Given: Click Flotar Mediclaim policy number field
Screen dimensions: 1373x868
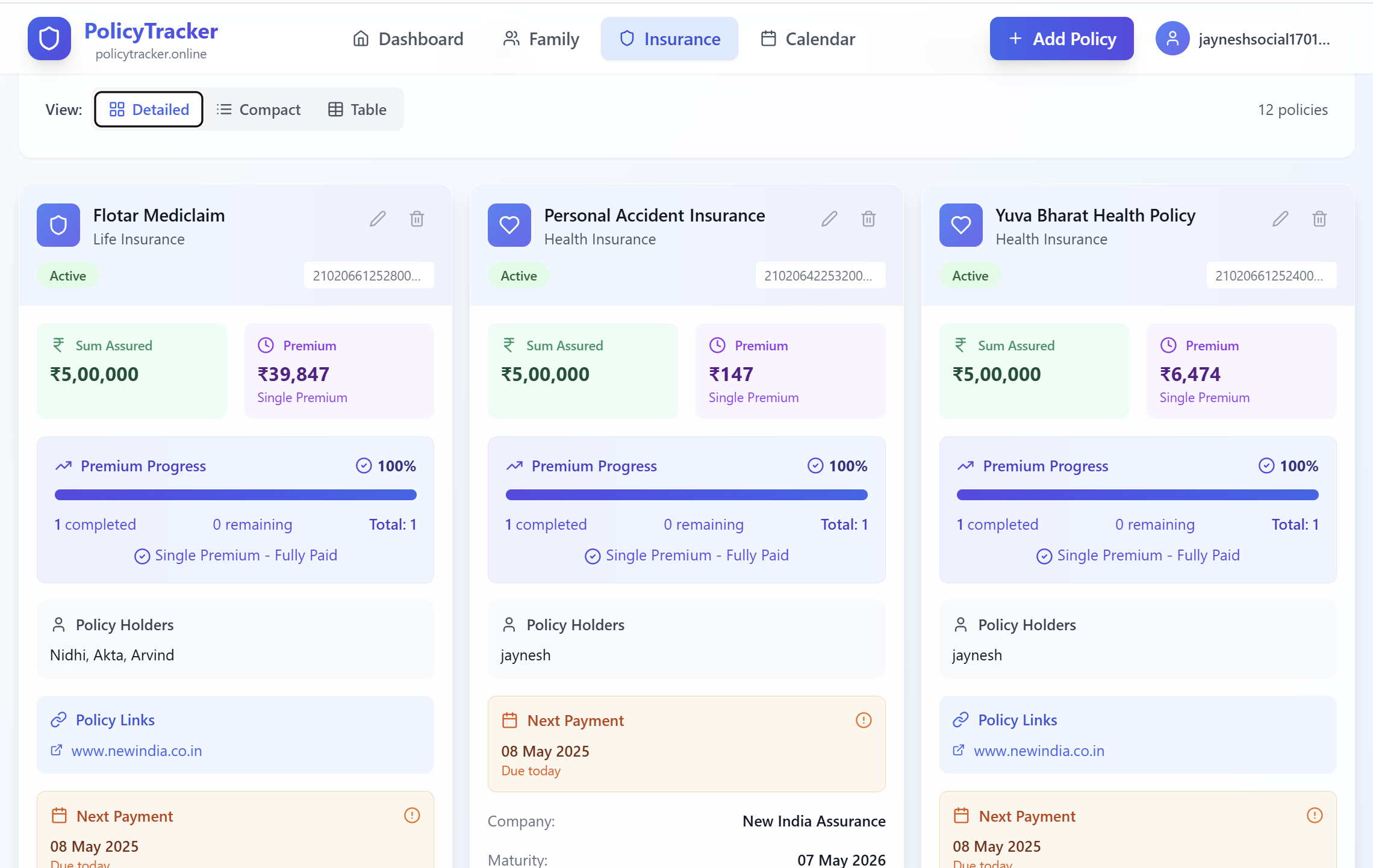Looking at the screenshot, I should coord(369,276).
